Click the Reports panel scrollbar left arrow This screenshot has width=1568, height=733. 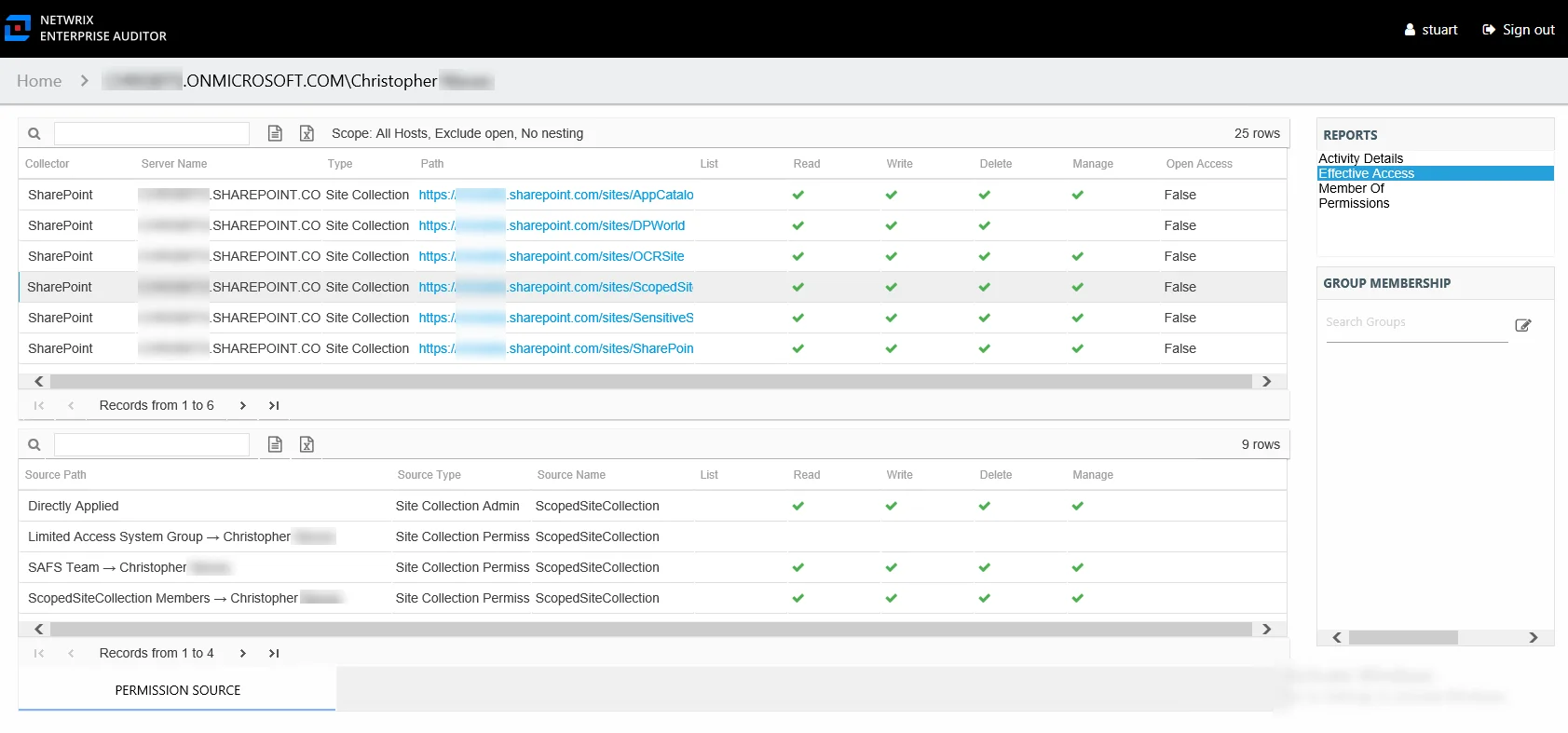[x=1337, y=637]
